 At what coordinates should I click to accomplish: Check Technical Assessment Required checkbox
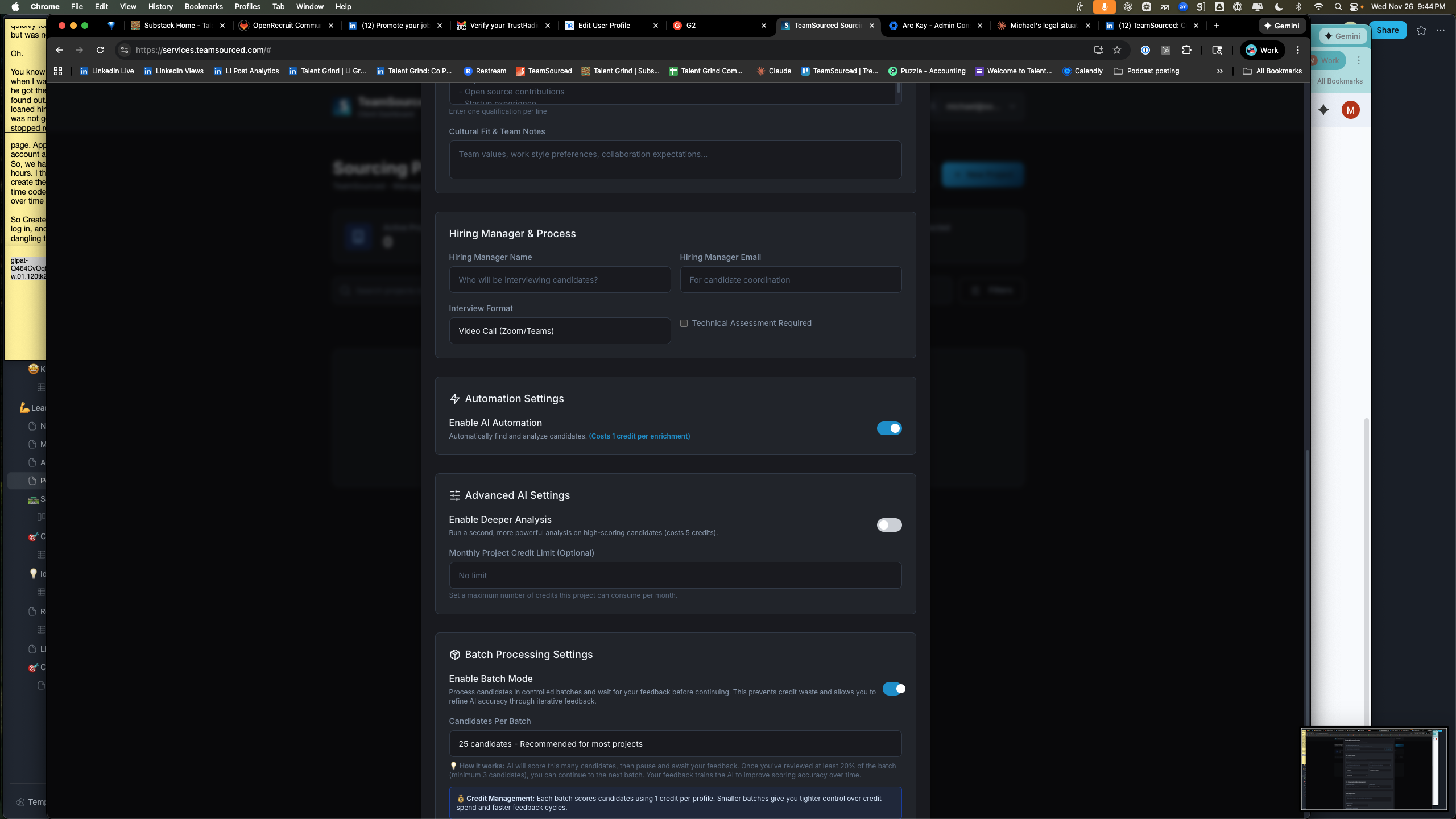tap(684, 323)
